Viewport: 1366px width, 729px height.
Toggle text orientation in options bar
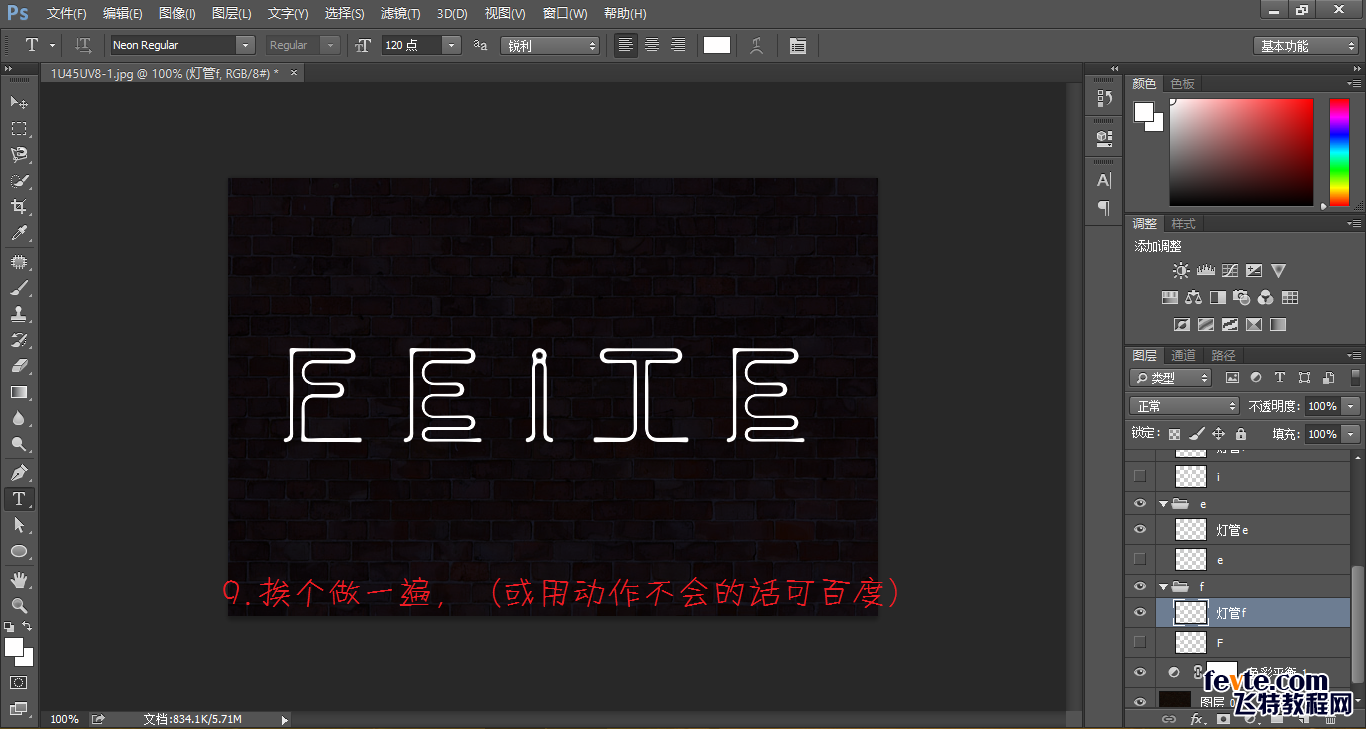84,45
